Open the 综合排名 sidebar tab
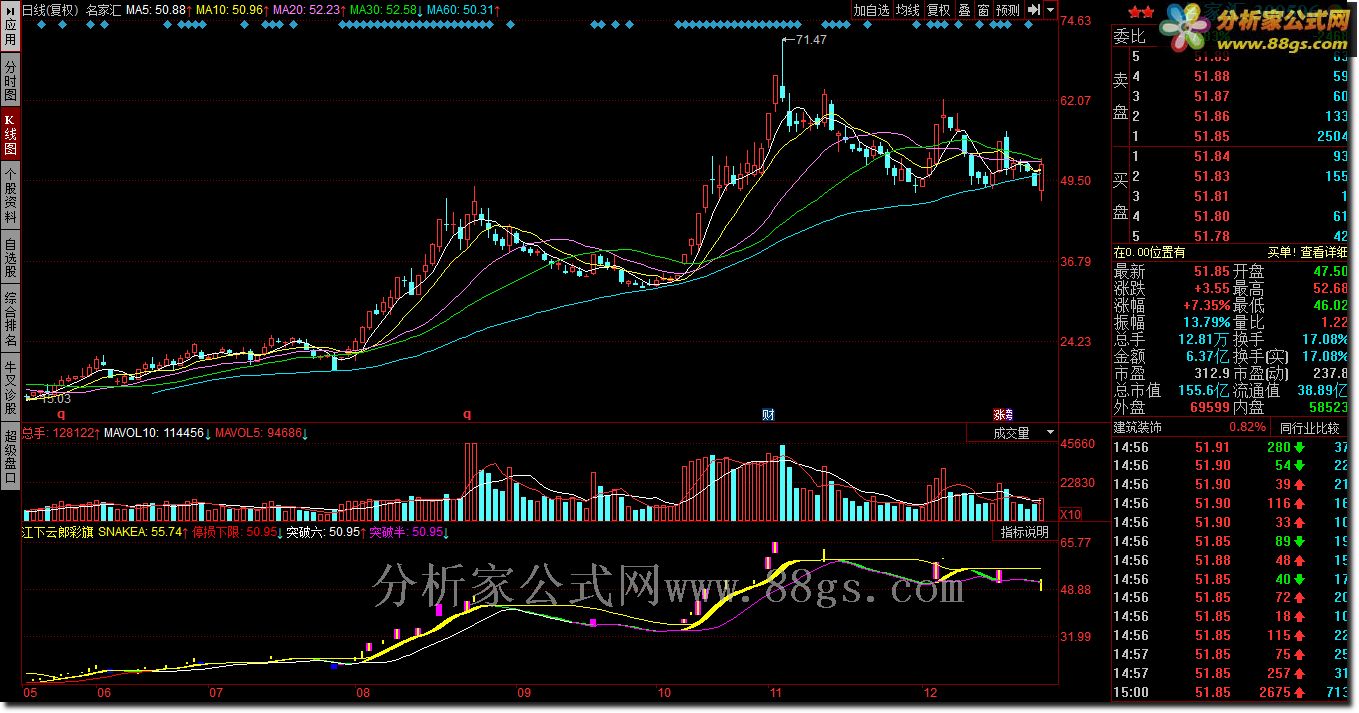The image size is (1359, 713). point(10,320)
